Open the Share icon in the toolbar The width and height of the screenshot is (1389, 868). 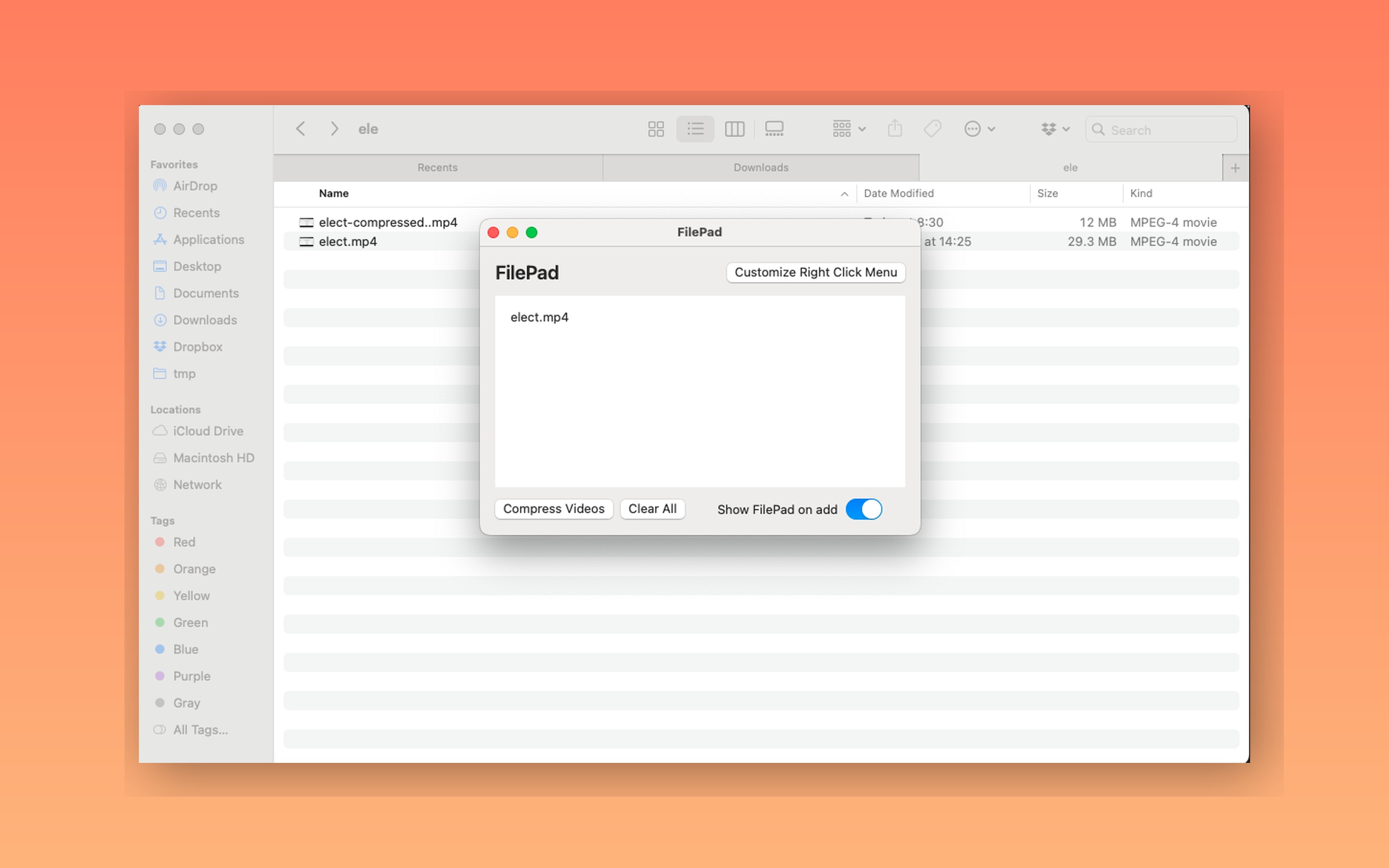895,129
